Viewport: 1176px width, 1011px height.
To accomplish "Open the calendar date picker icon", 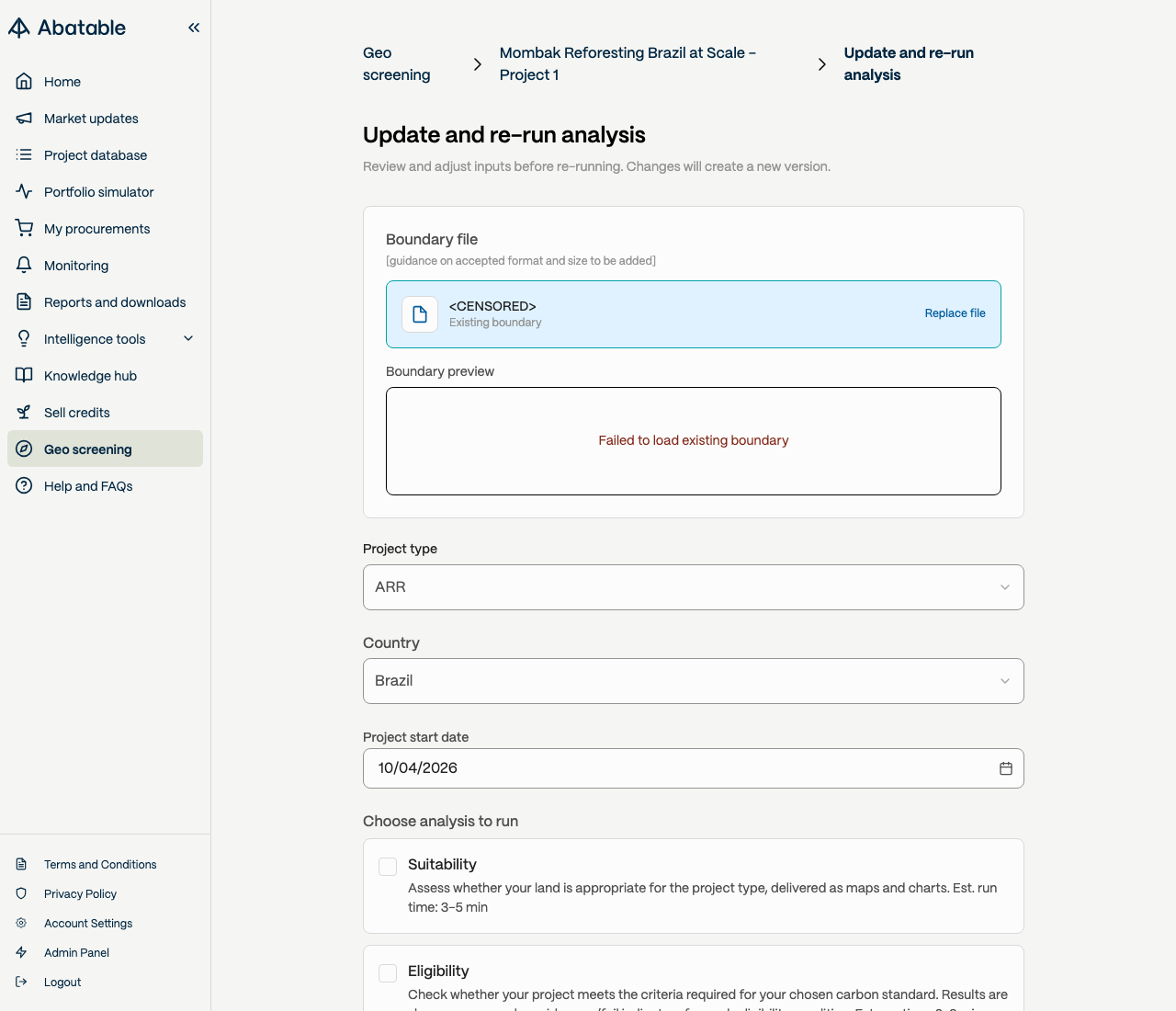I will point(1006,768).
